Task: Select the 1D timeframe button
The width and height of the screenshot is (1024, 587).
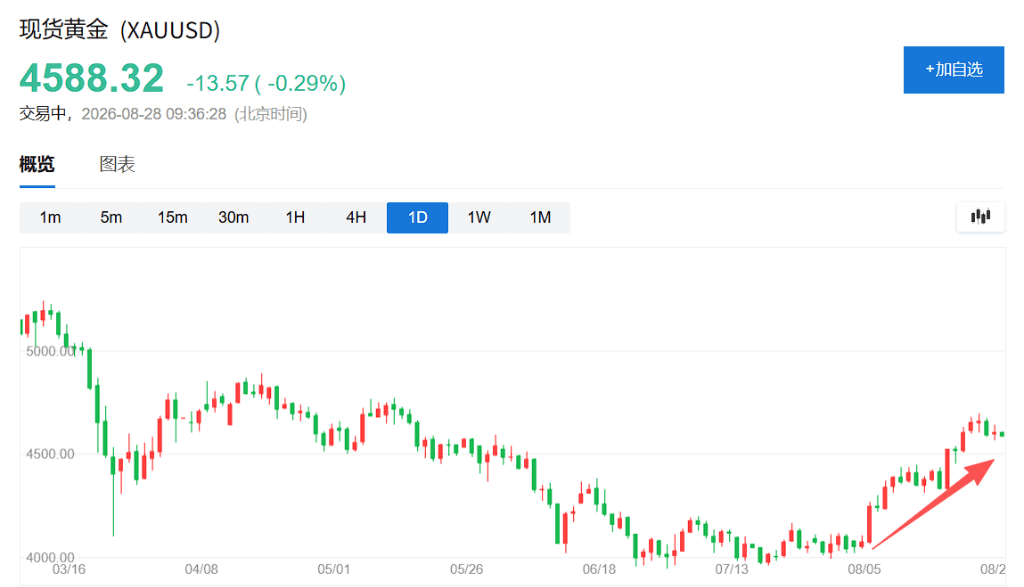Action: [x=417, y=217]
